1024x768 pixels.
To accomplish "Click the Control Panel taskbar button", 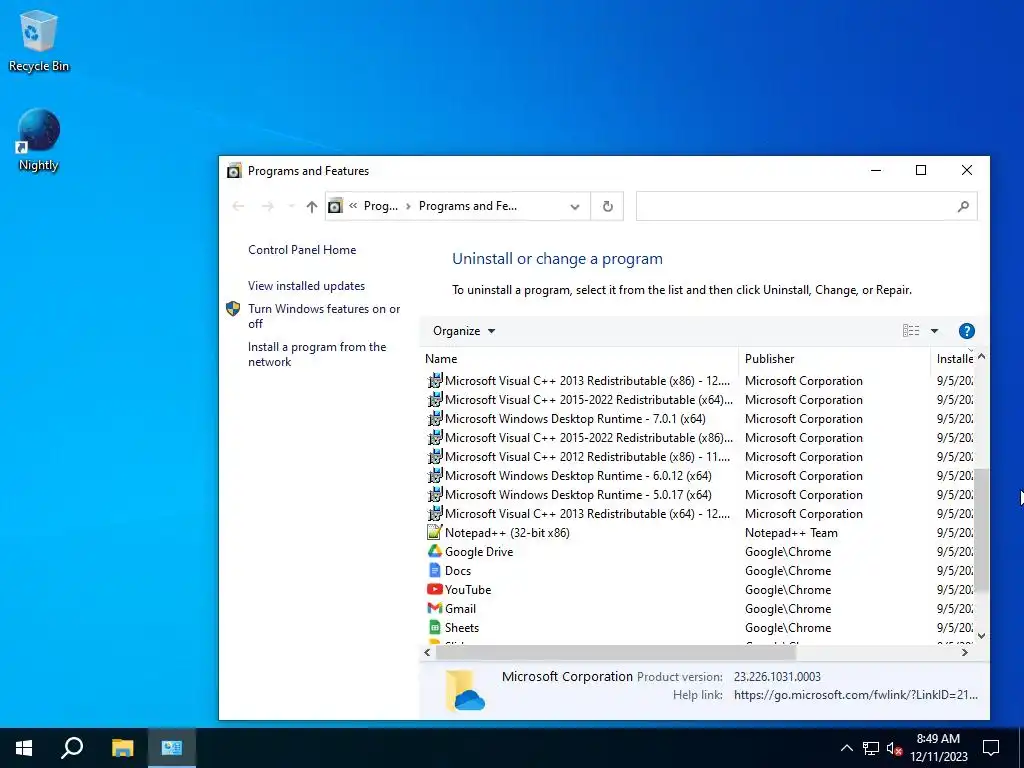I will [172, 748].
